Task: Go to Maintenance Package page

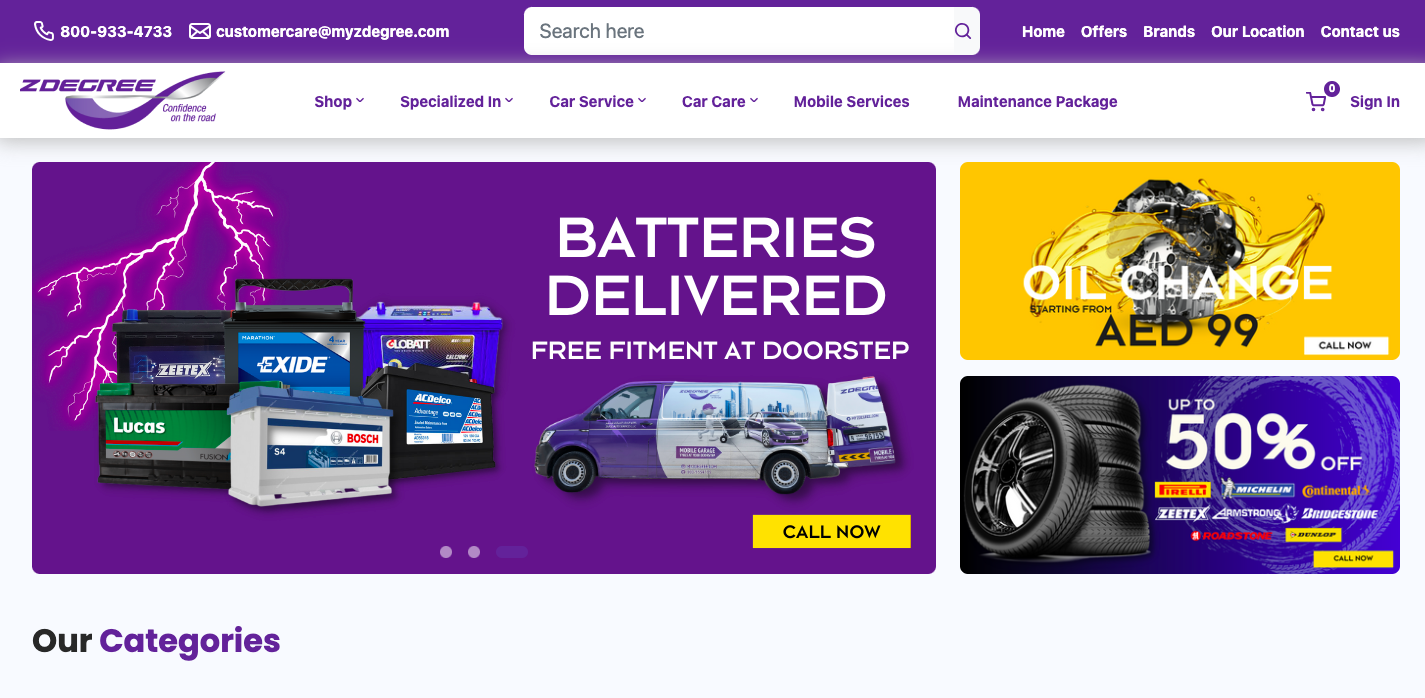Action: tap(1037, 101)
